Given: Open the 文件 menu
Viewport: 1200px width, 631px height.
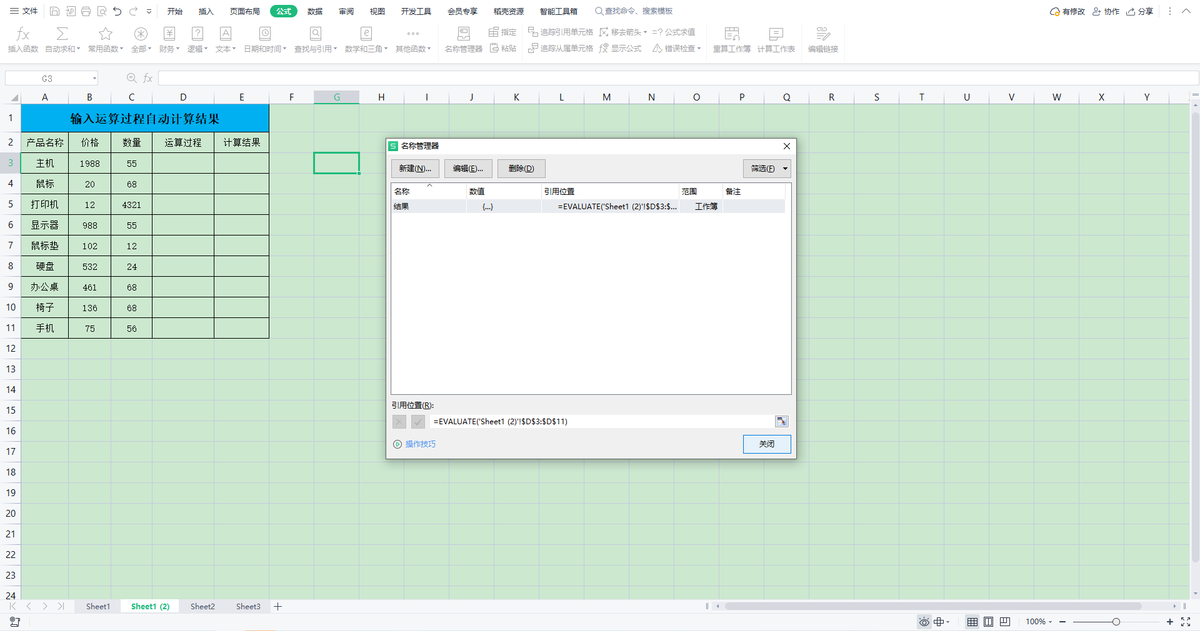Looking at the screenshot, I should coord(24,11).
